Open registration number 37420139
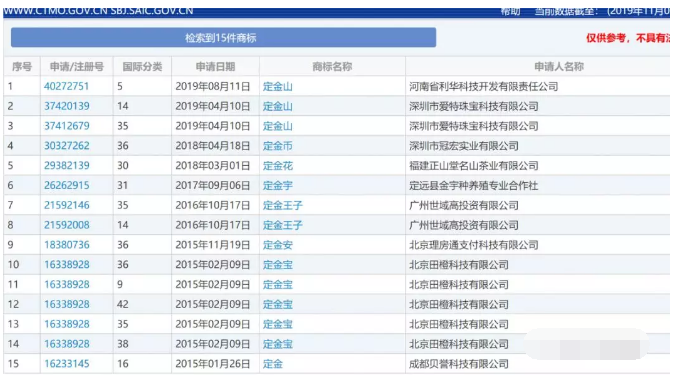The image size is (675, 388). (x=66, y=106)
